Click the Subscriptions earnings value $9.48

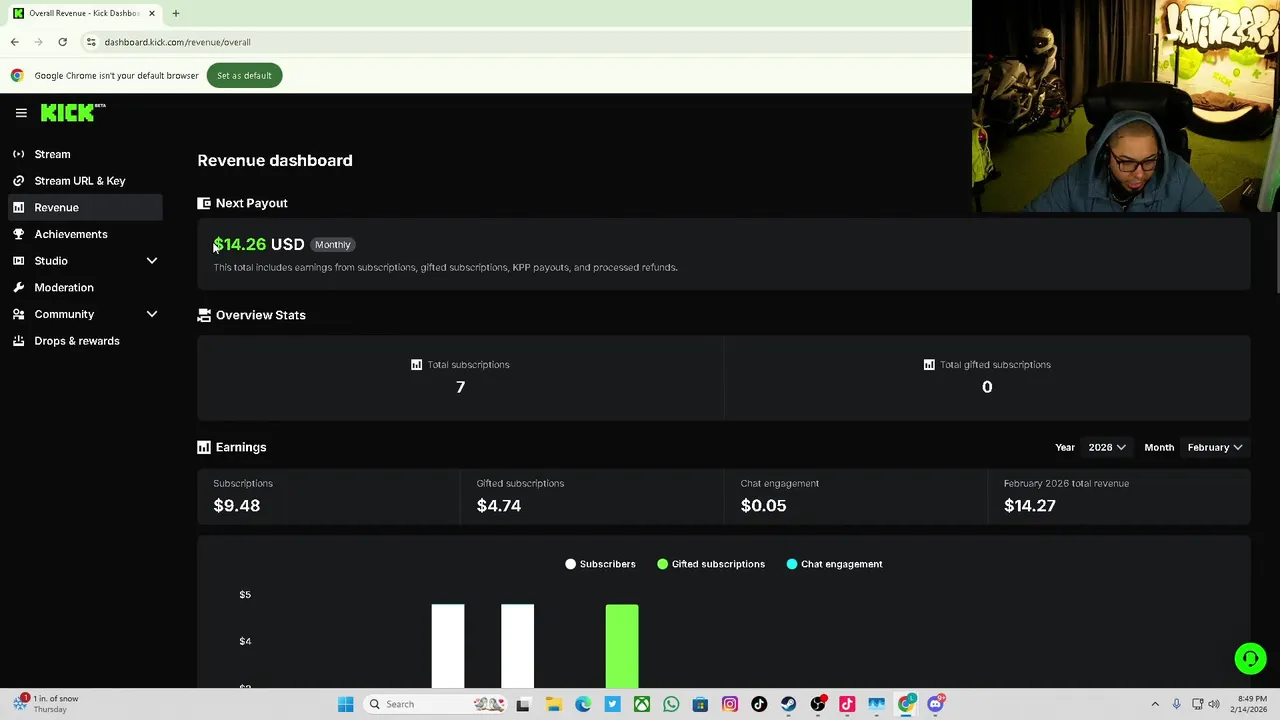click(x=236, y=506)
